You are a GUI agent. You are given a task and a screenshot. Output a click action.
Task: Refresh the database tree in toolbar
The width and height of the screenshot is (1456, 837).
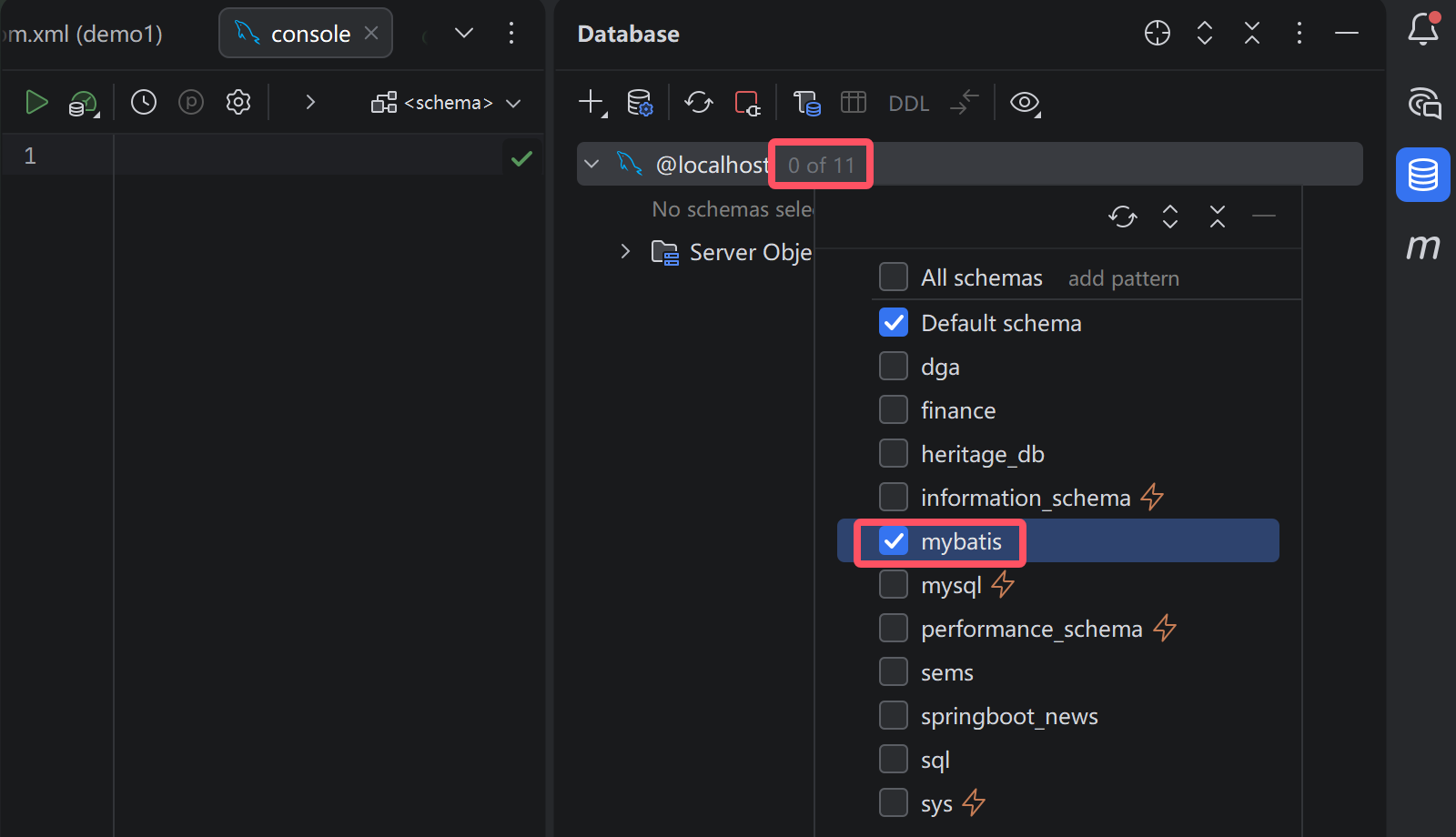[x=699, y=103]
